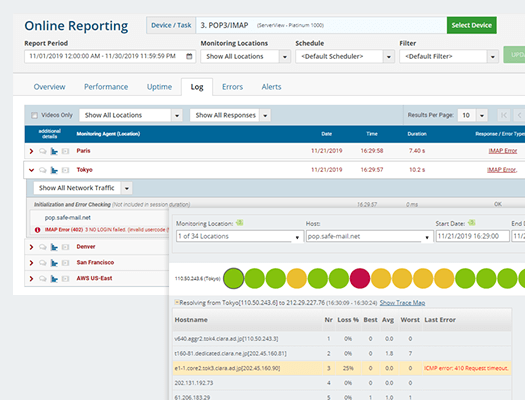Click the Start Date 11/21/2019 16:29:00 field
The image size is (525, 400).
472,236
